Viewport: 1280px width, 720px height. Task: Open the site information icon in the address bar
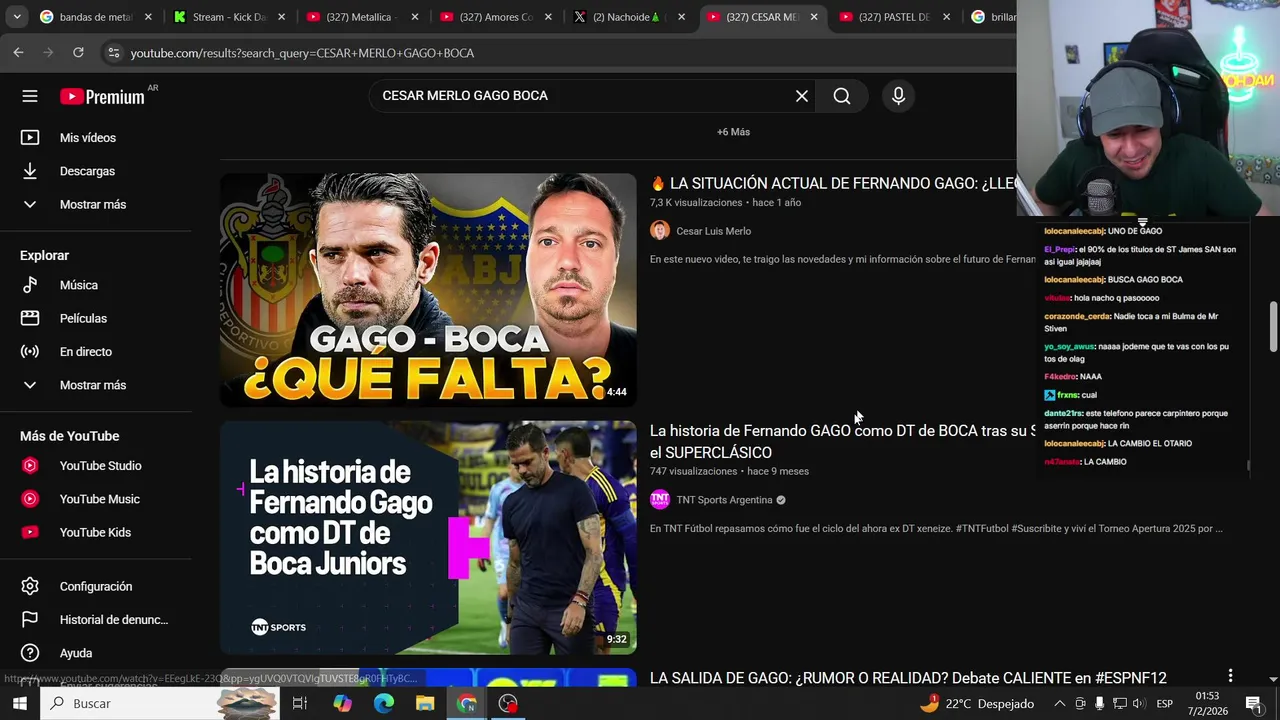point(113,52)
